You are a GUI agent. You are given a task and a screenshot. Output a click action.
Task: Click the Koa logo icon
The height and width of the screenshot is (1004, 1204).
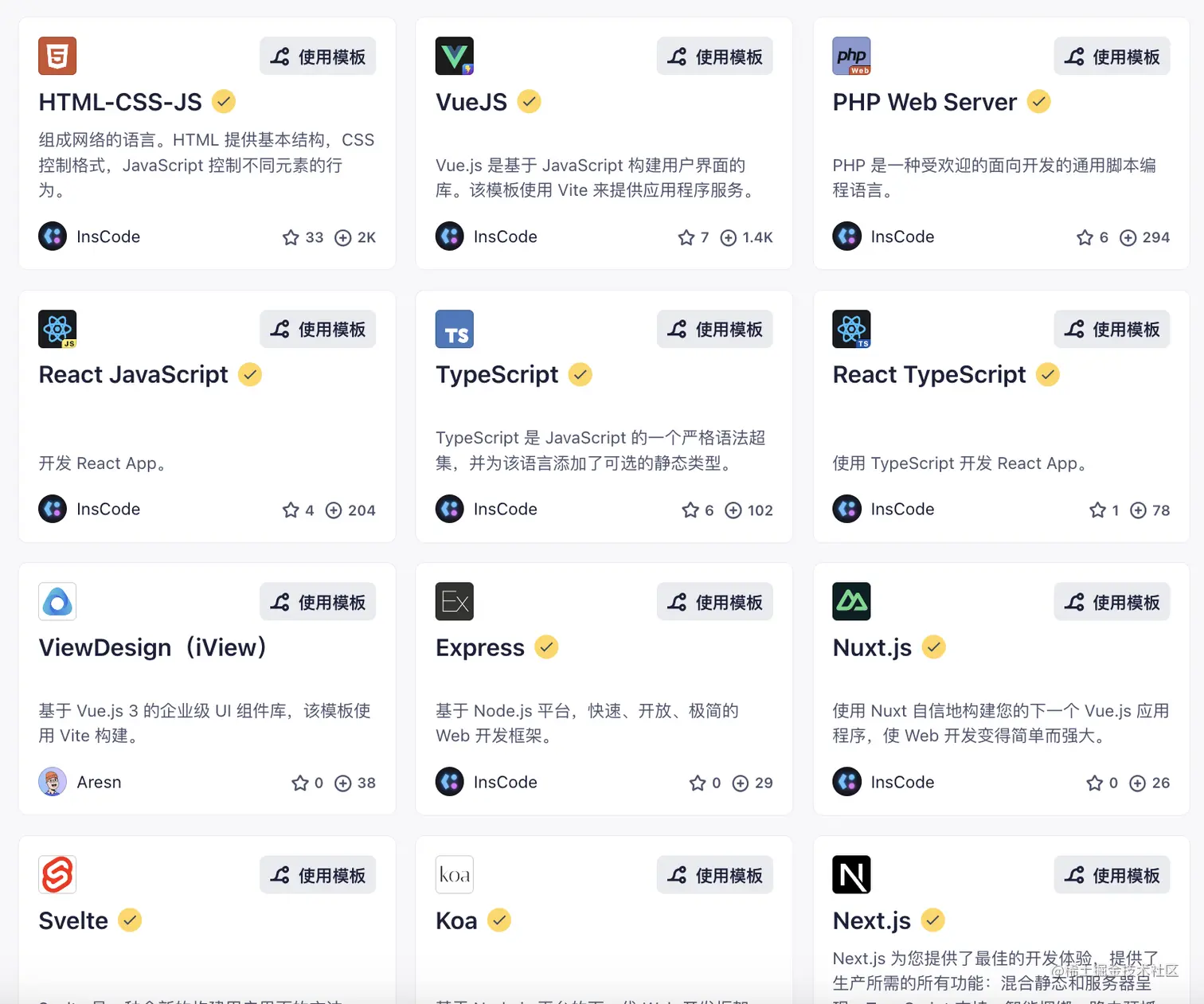click(455, 874)
